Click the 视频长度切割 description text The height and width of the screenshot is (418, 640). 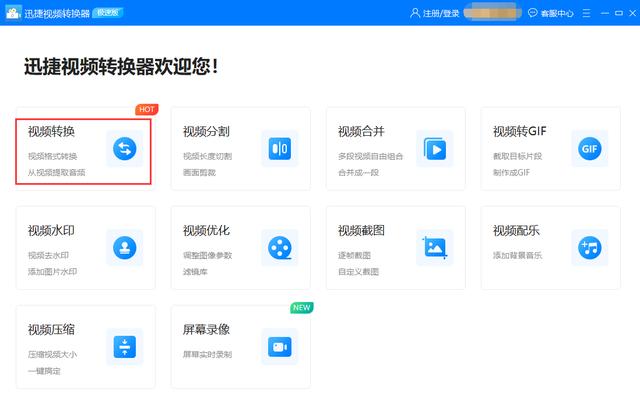[207, 156]
